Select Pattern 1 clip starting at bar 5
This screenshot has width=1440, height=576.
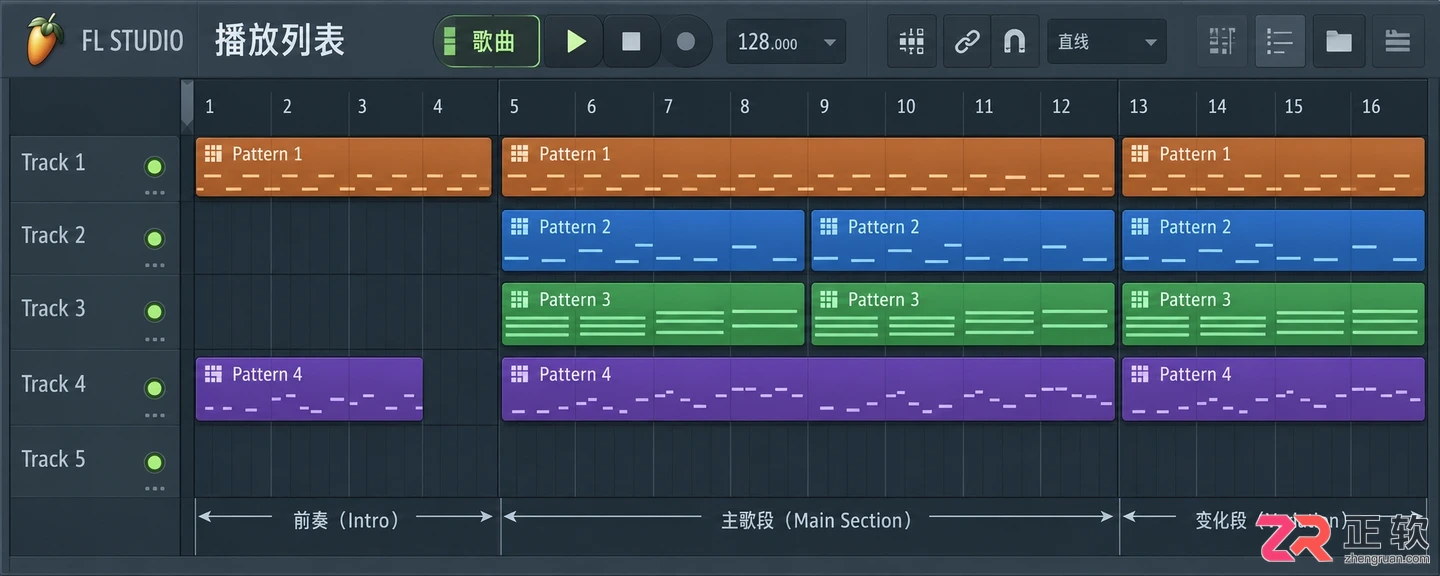coord(808,167)
